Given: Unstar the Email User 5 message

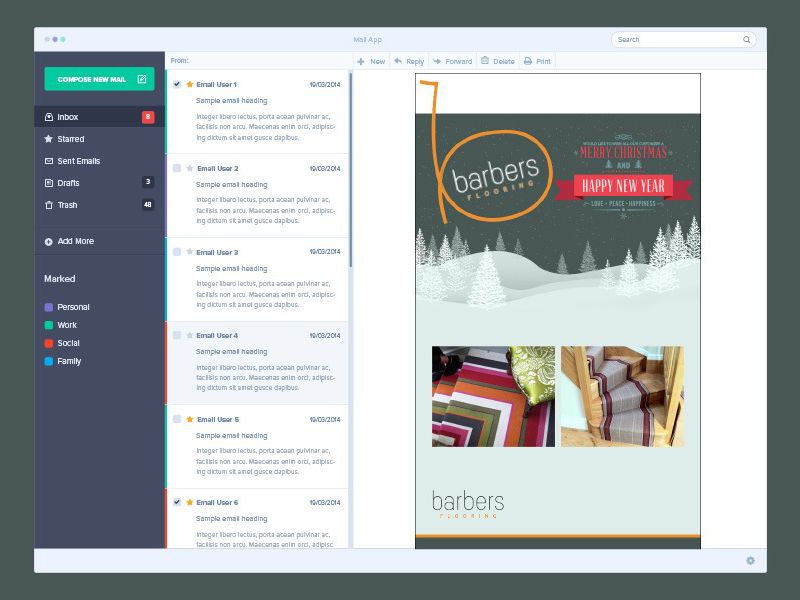Looking at the screenshot, I should 190,419.
